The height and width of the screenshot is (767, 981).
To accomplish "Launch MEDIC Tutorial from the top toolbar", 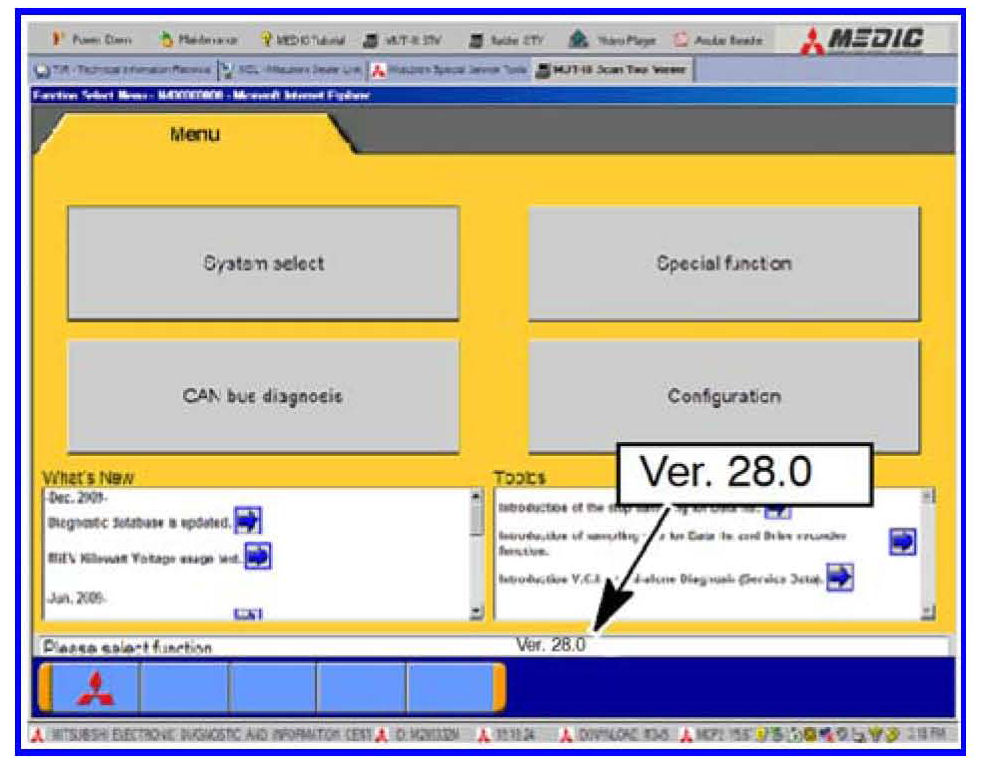I will pyautogui.click(x=303, y=40).
